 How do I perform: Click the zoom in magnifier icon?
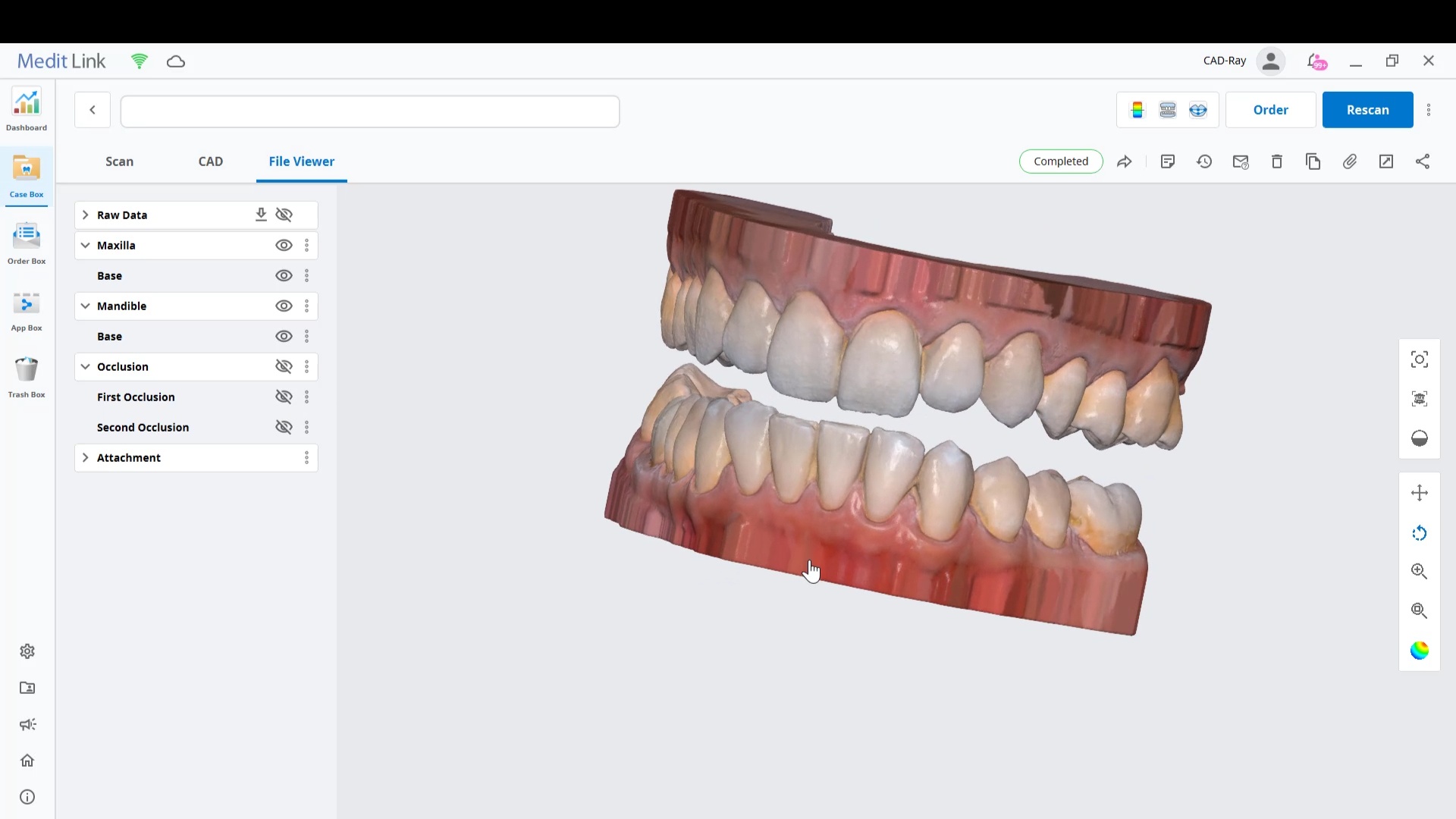(1420, 571)
